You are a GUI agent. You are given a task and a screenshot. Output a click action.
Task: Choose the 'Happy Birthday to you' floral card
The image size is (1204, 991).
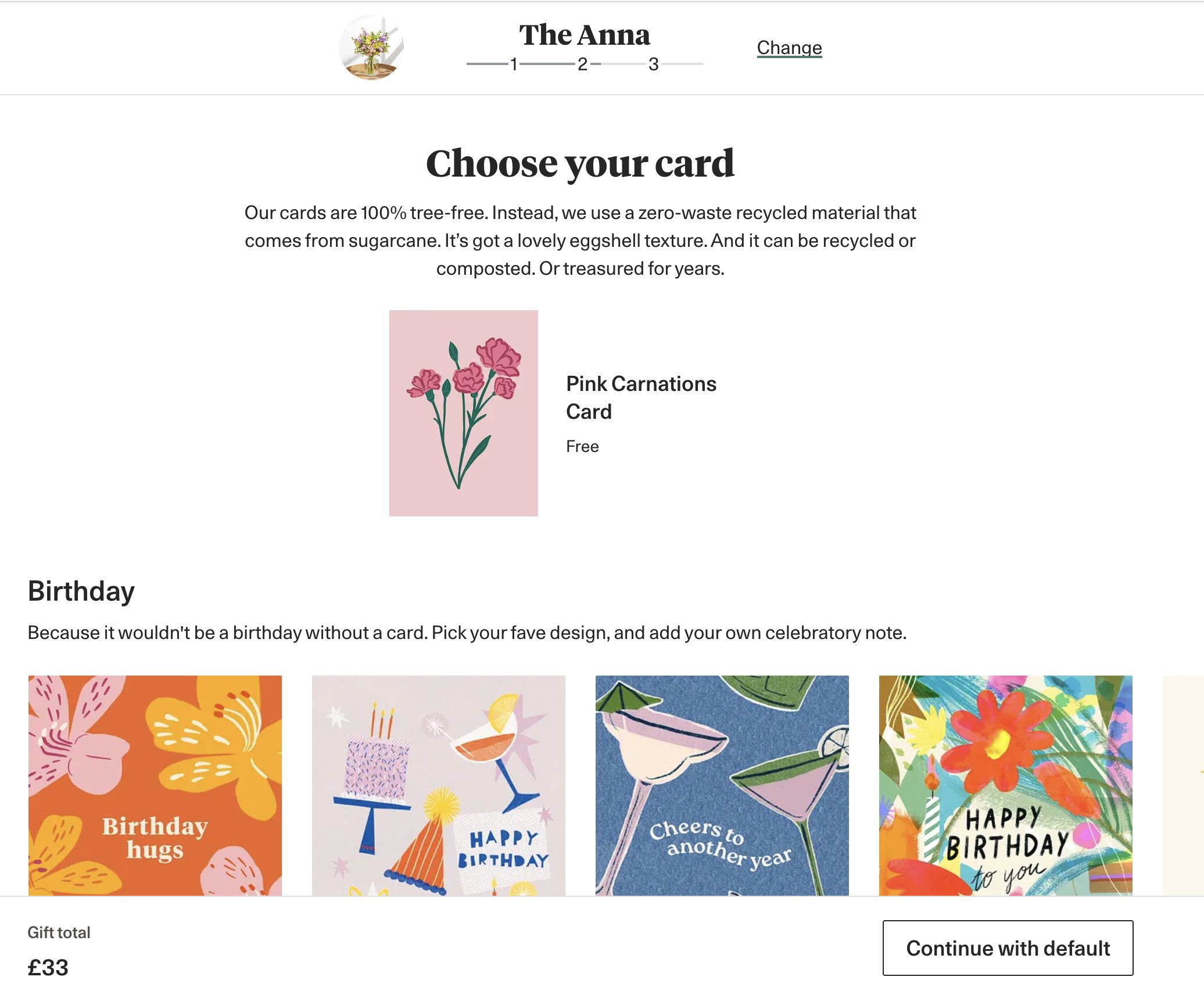[x=1005, y=784]
